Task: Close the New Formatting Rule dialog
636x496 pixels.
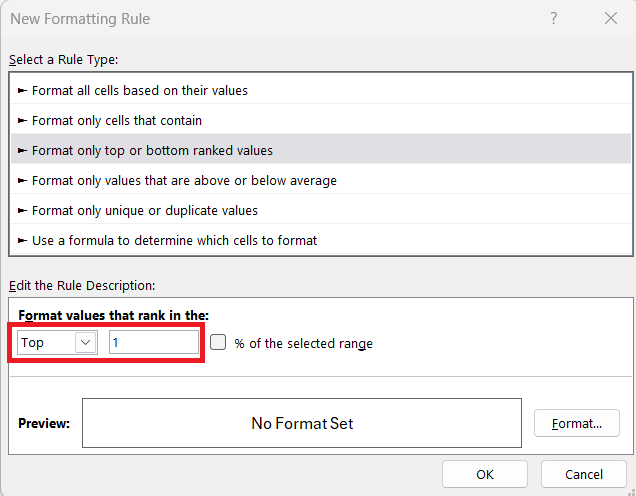Action: click(x=610, y=18)
